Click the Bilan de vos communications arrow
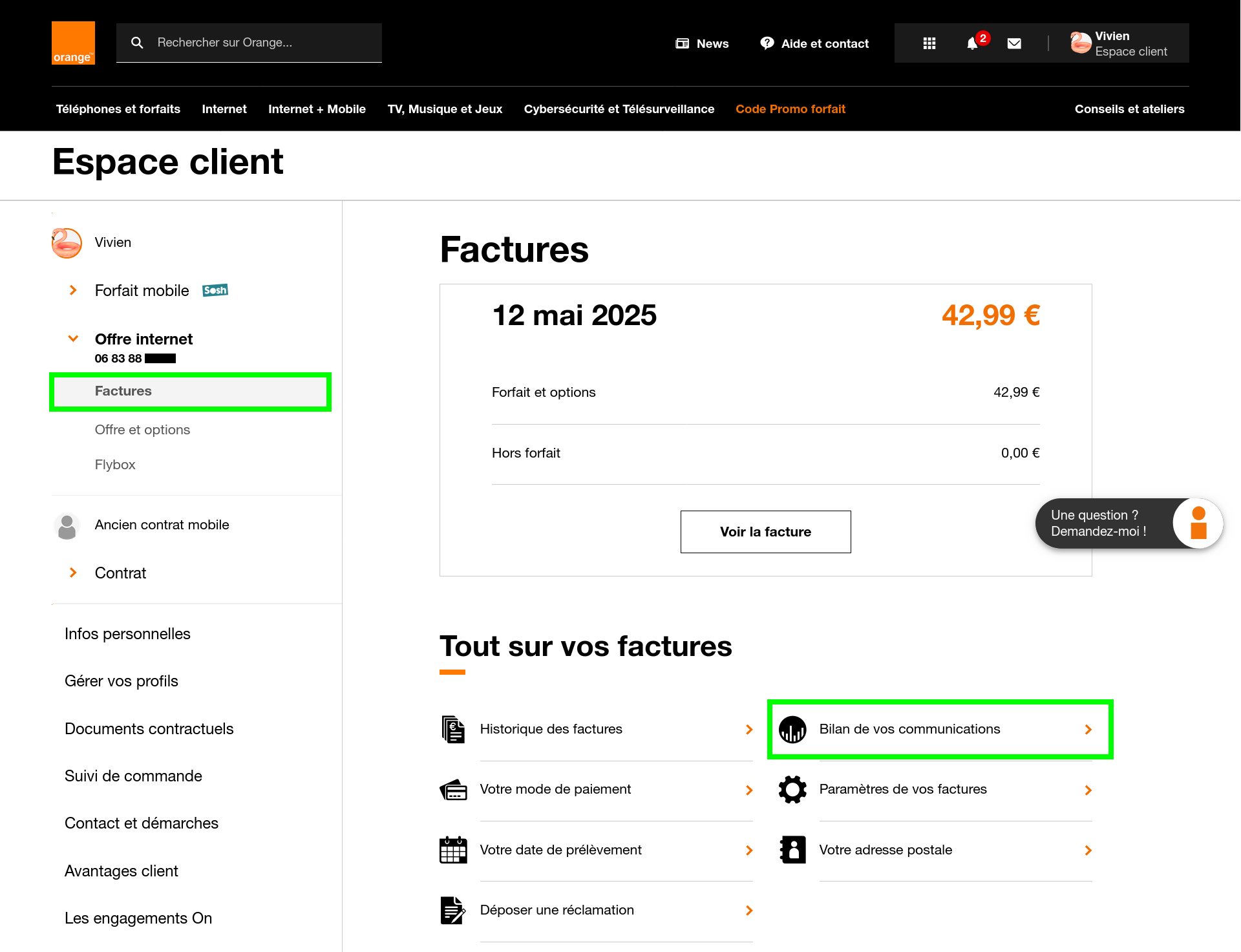The image size is (1241, 952). point(1088,730)
